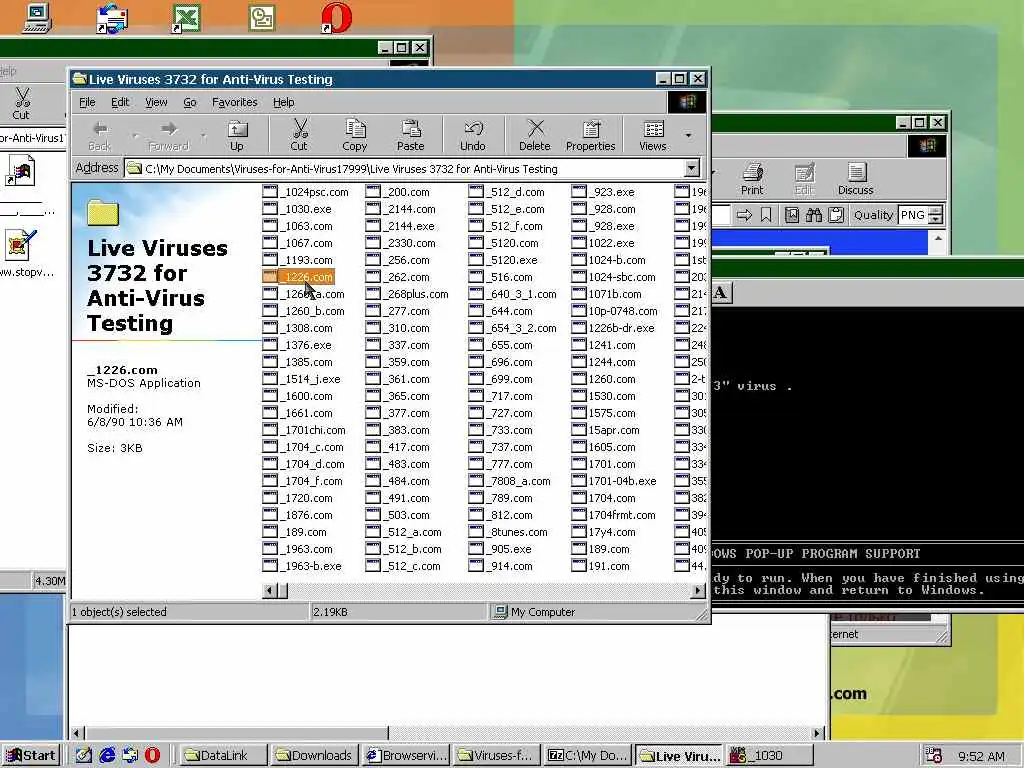
Task: Select the 1701-04b.exe file
Action: [615, 481]
